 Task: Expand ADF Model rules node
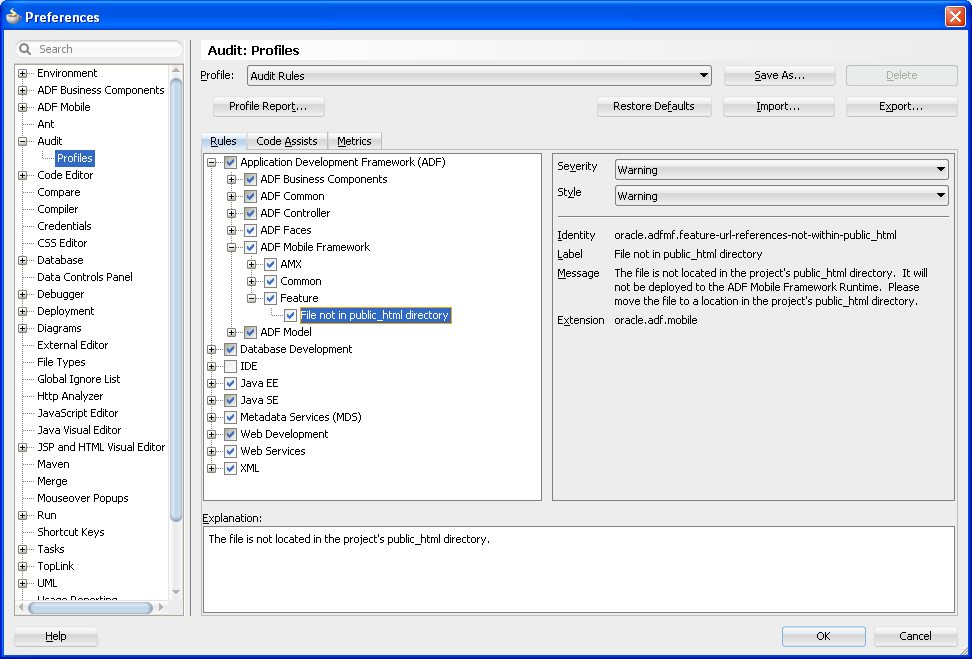(x=231, y=332)
